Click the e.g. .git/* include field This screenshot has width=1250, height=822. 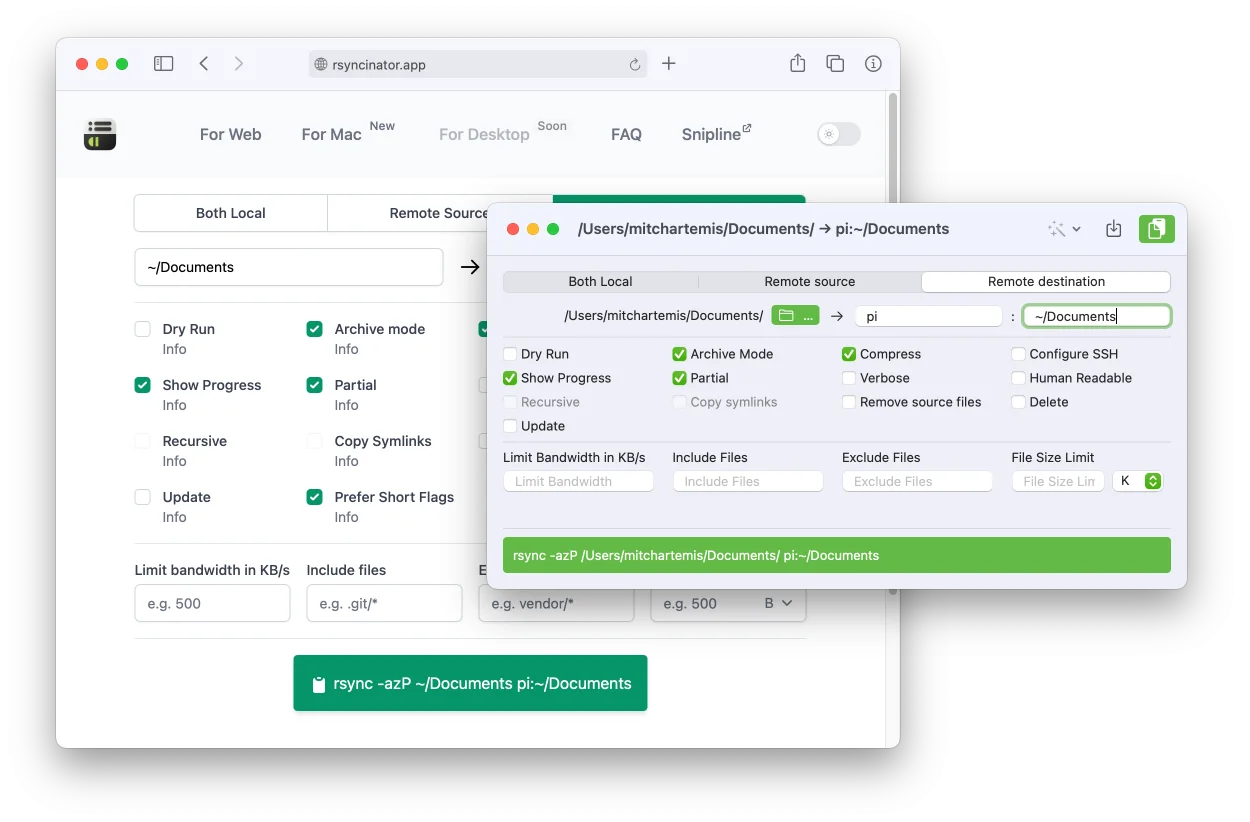click(x=385, y=603)
